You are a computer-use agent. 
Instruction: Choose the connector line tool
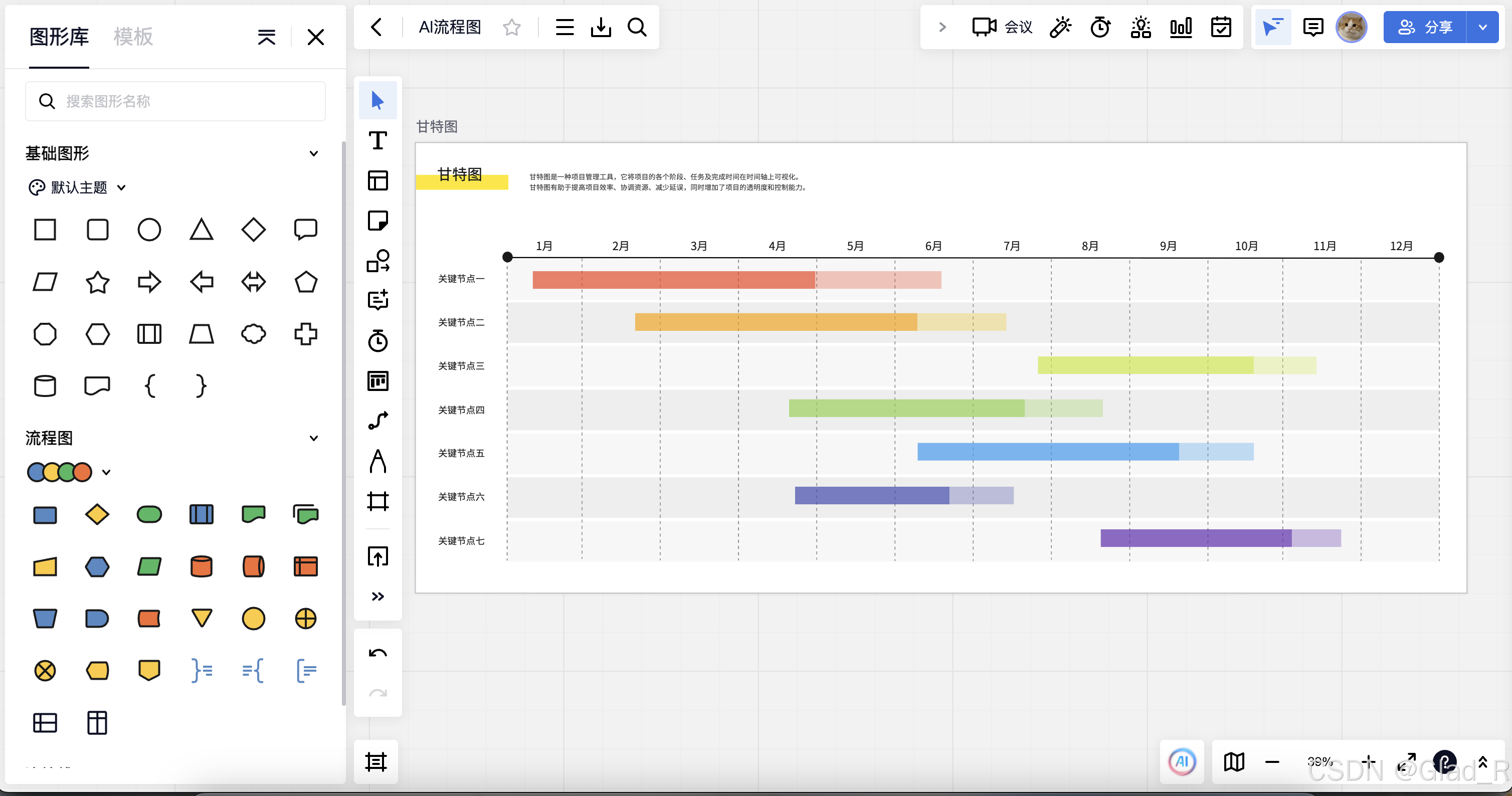[x=377, y=421]
